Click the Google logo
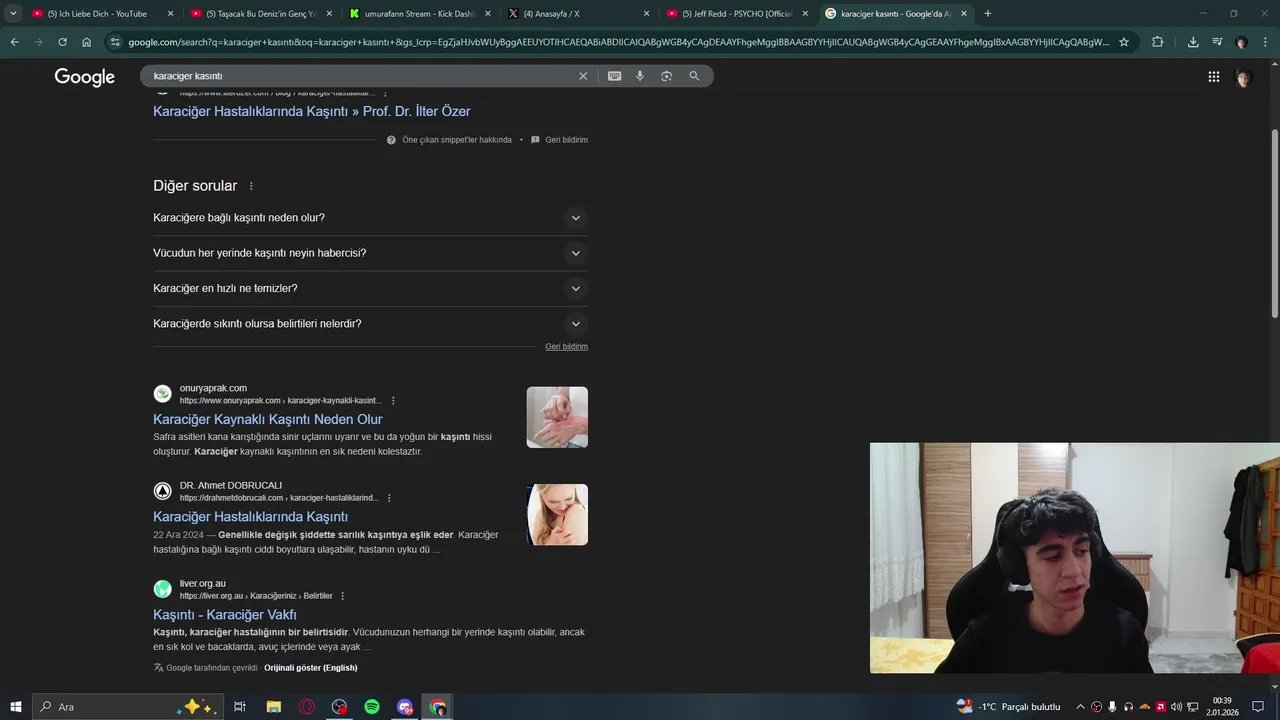This screenshot has height=720, width=1280. coord(85,77)
